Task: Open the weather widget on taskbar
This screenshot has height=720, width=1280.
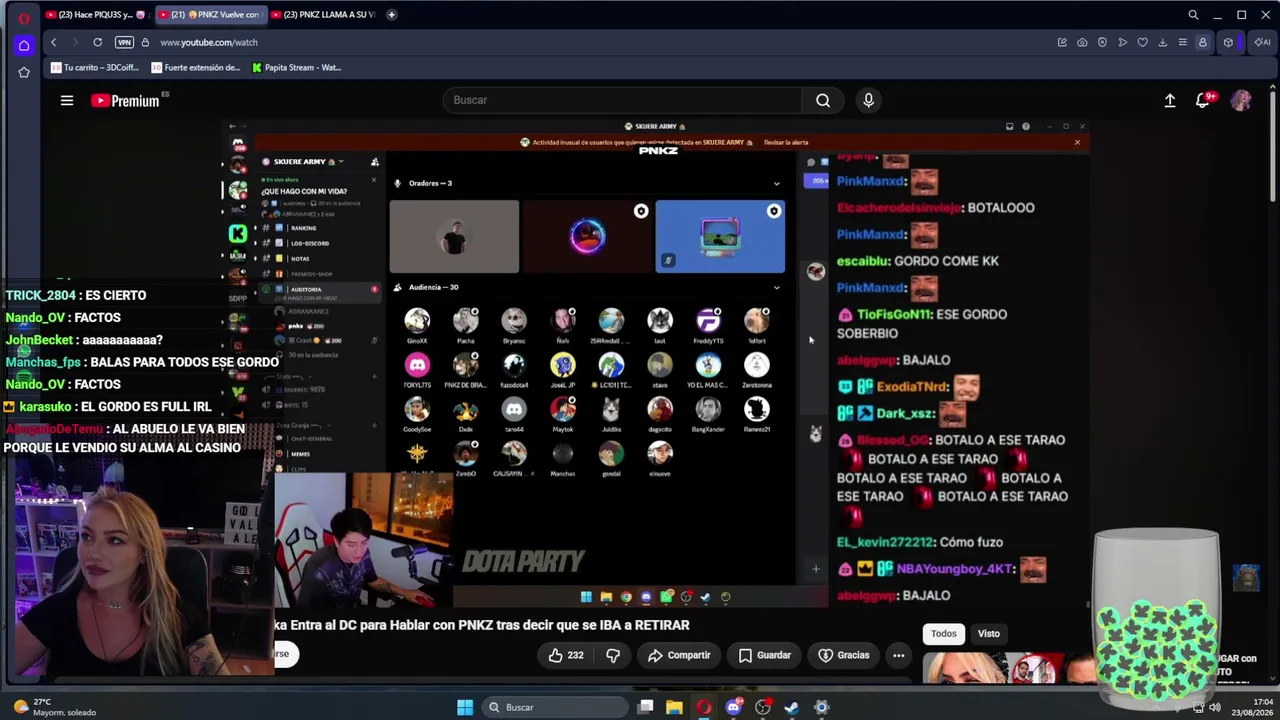Action: pyautogui.click(x=55, y=707)
